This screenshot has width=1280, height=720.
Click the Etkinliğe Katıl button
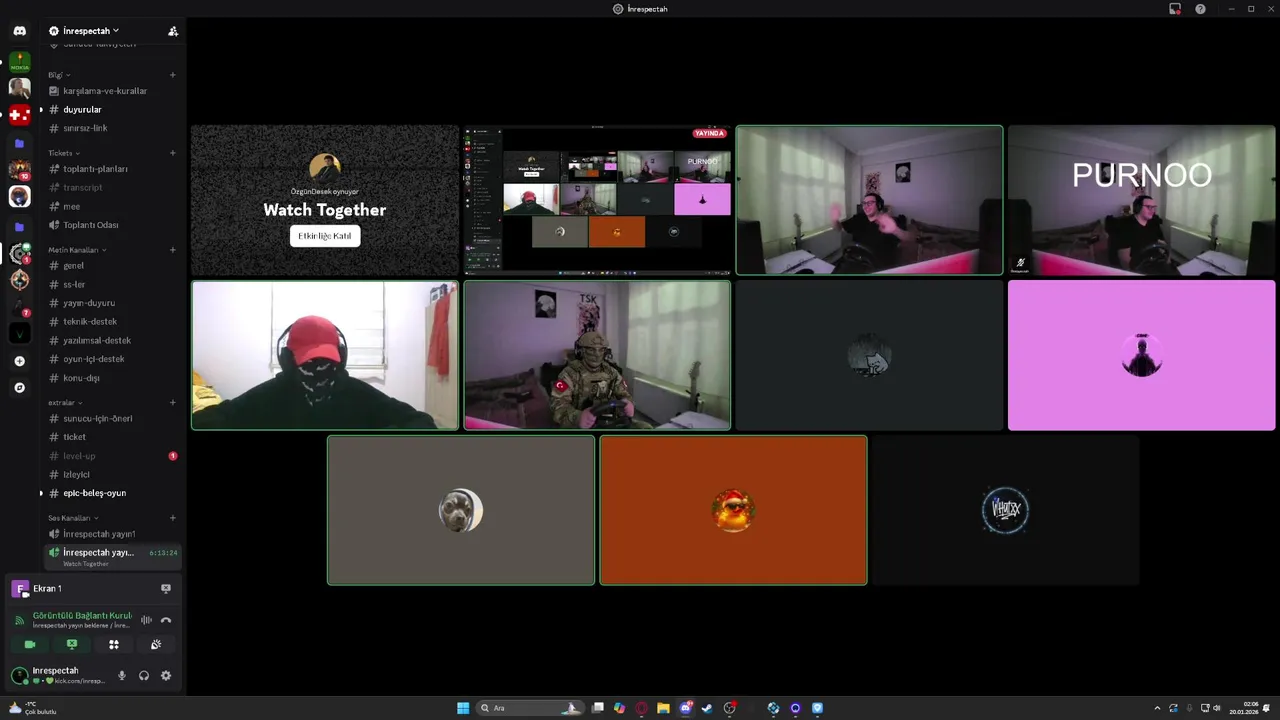(325, 236)
